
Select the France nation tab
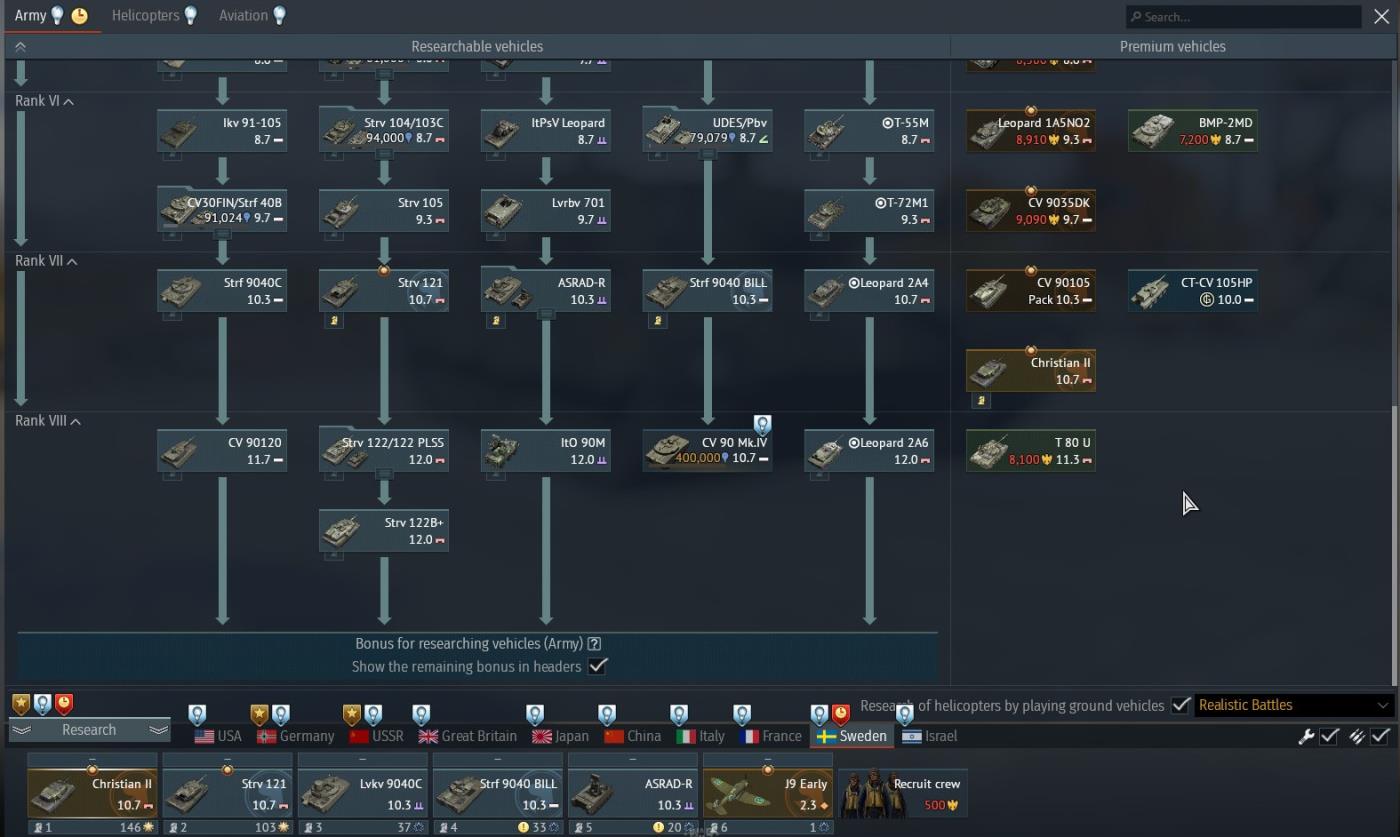(x=770, y=736)
